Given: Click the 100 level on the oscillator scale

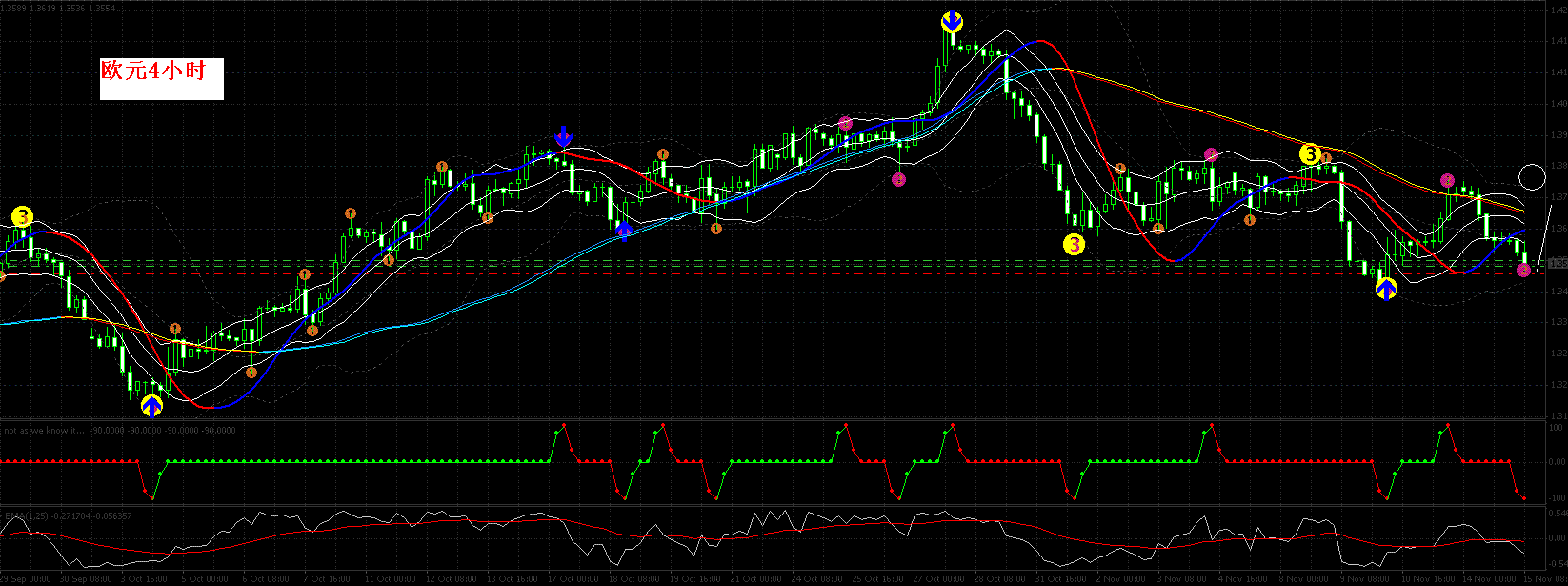Looking at the screenshot, I should 1556,427.
